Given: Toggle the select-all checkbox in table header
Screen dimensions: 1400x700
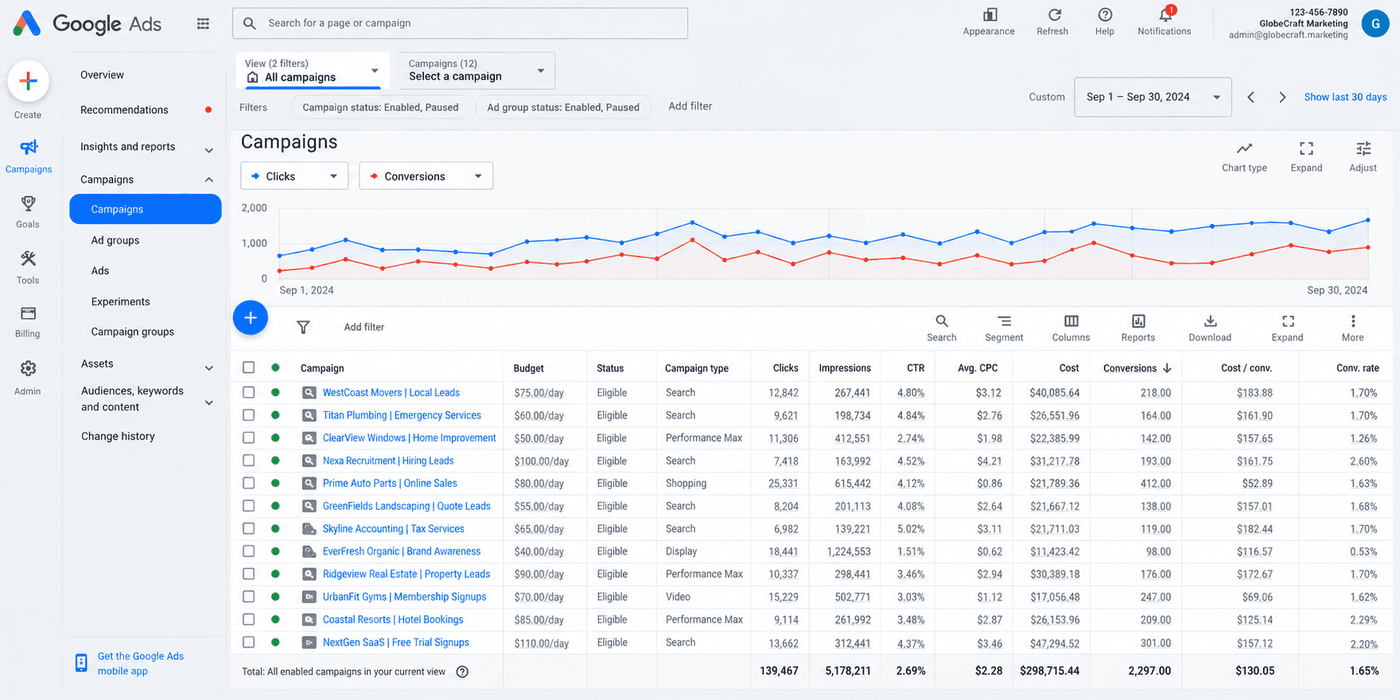Looking at the screenshot, I should point(249,368).
